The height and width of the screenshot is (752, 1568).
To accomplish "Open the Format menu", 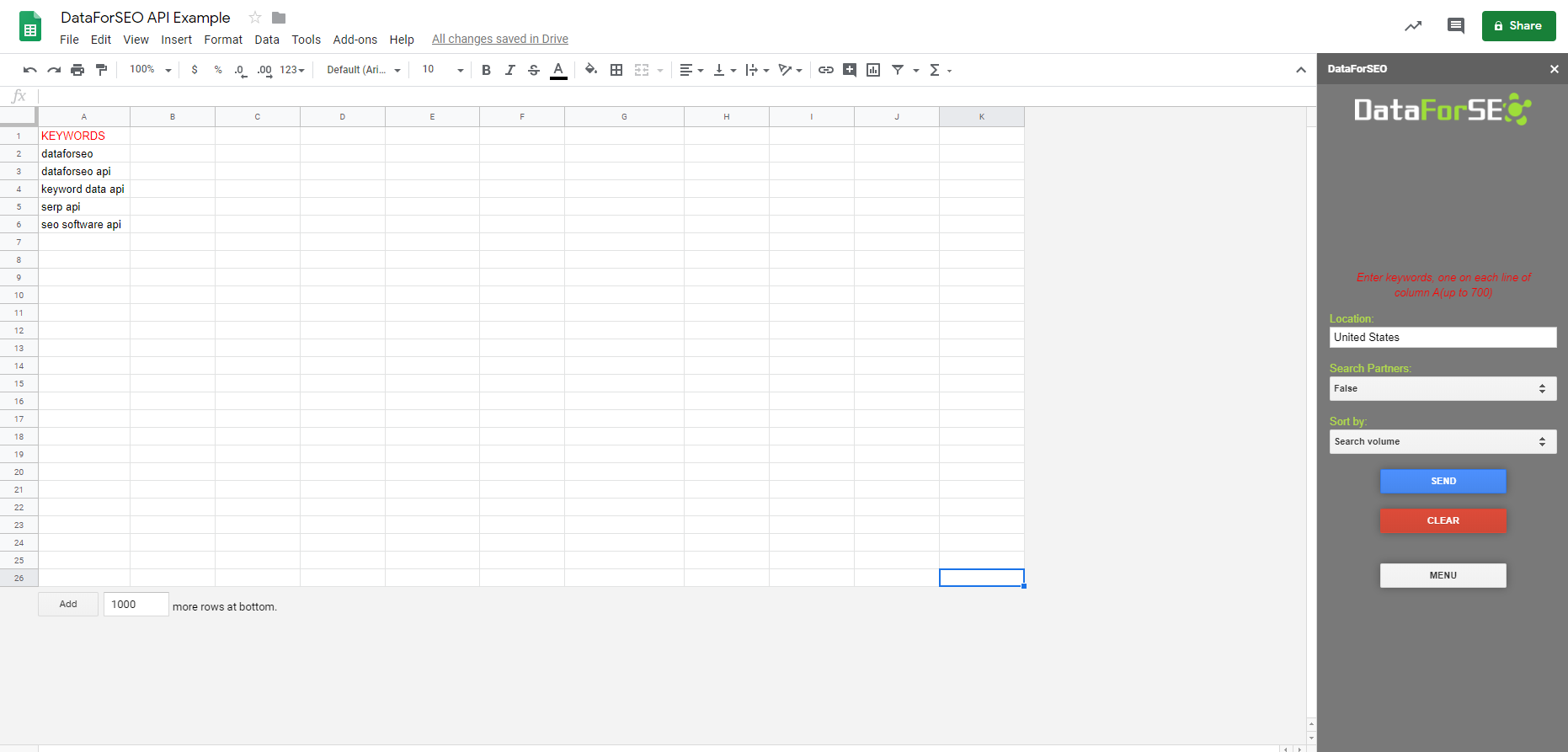I will point(223,40).
